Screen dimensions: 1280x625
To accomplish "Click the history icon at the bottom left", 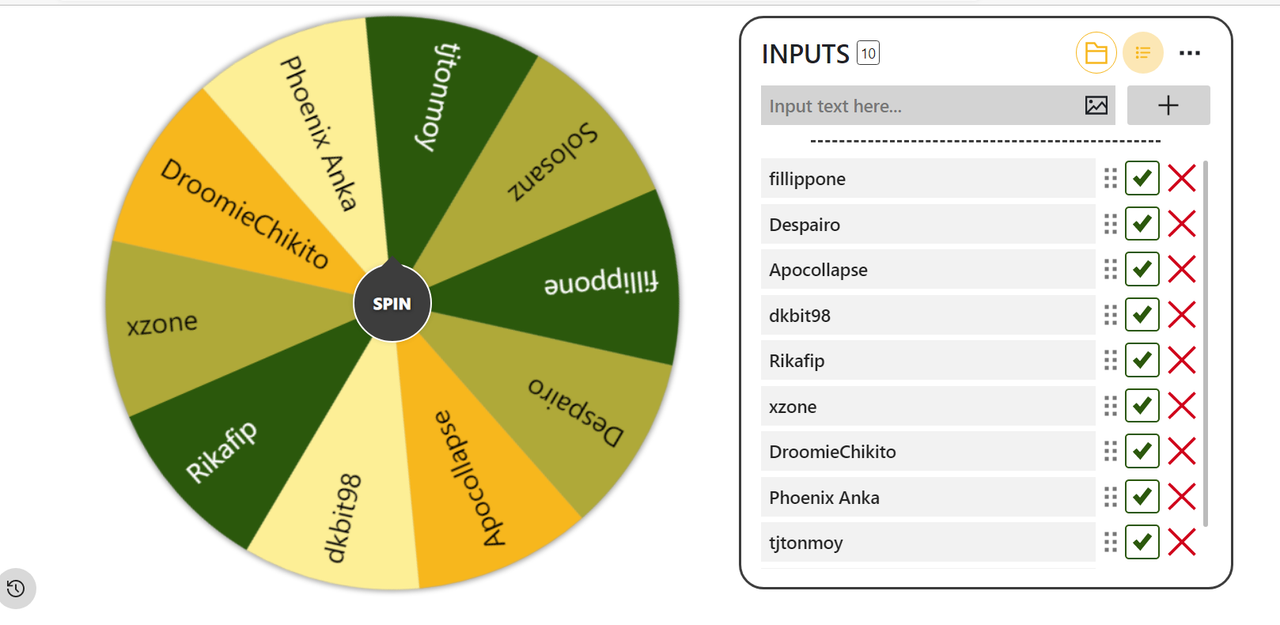I will (x=16, y=588).
